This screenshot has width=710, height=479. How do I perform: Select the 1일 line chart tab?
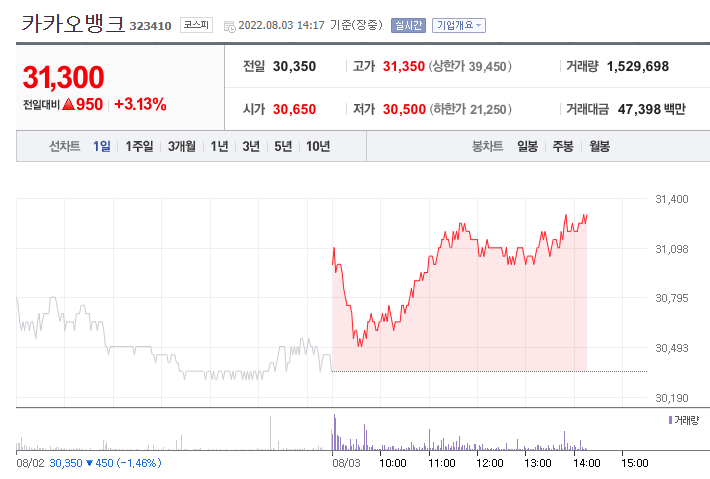tap(102, 146)
